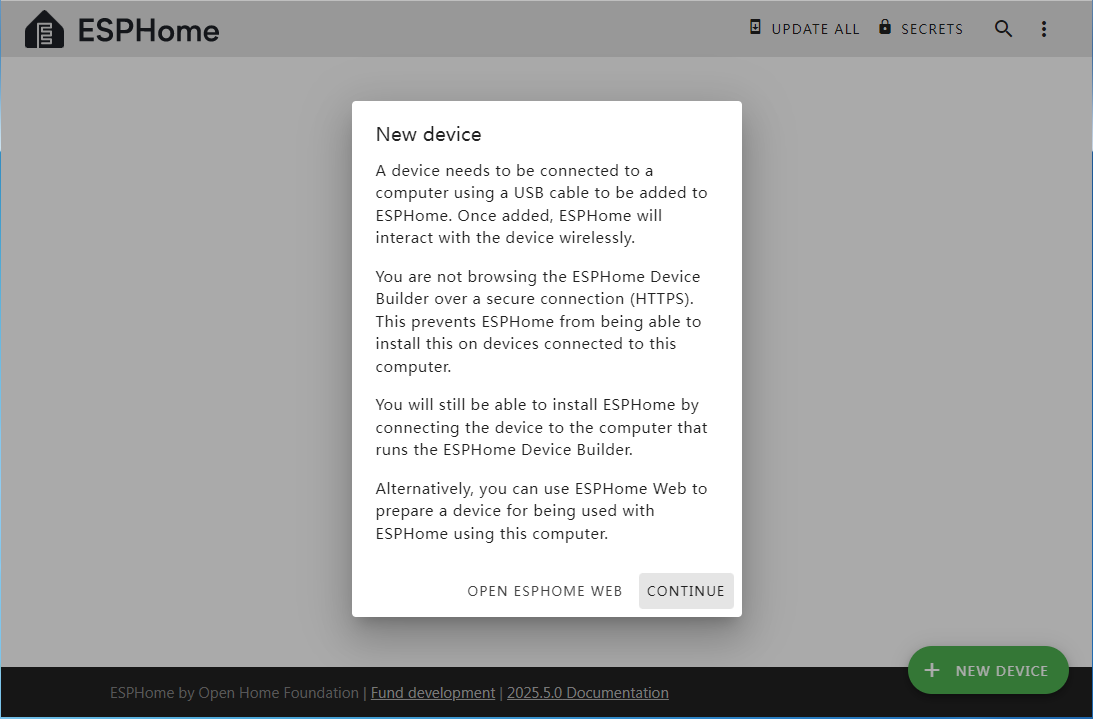Open search with the magnifier icon
The image size is (1094, 719).
coord(1003,29)
